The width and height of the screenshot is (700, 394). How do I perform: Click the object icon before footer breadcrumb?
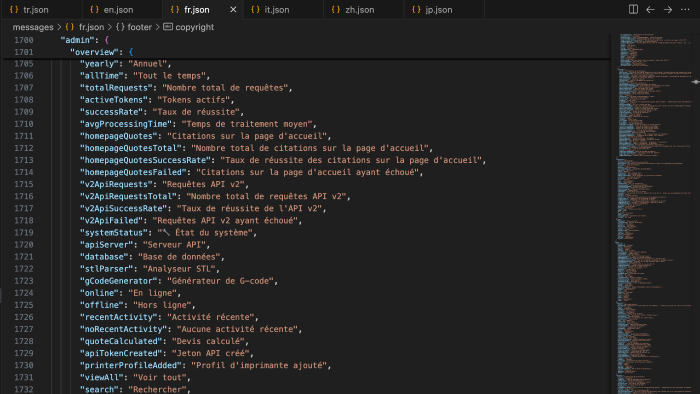(120, 27)
